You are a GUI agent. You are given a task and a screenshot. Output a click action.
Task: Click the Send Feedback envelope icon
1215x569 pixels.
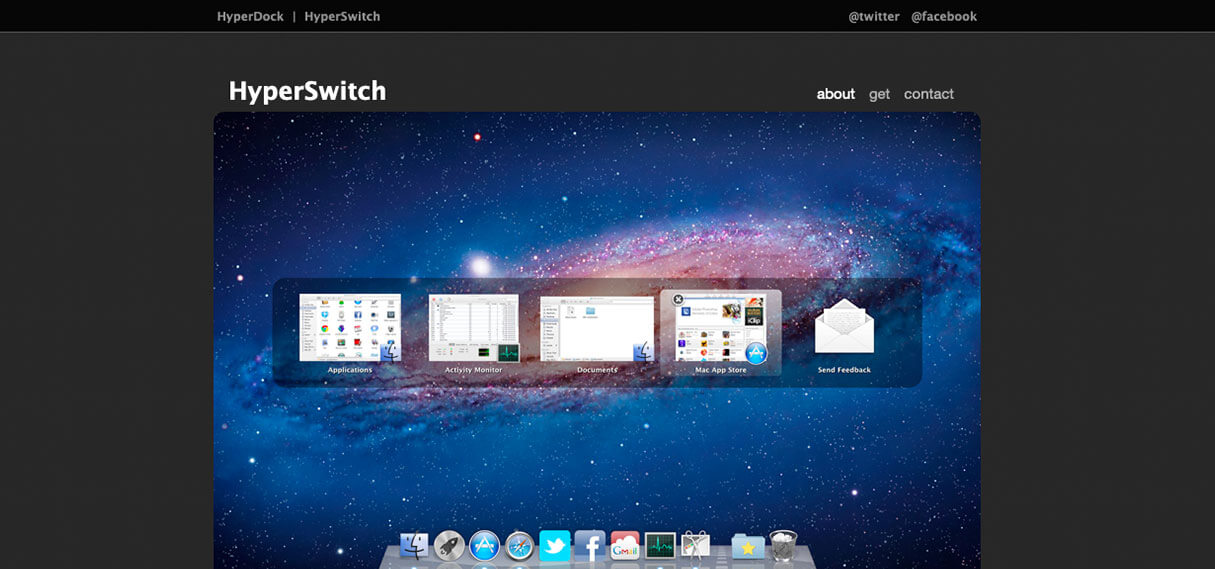pos(844,326)
